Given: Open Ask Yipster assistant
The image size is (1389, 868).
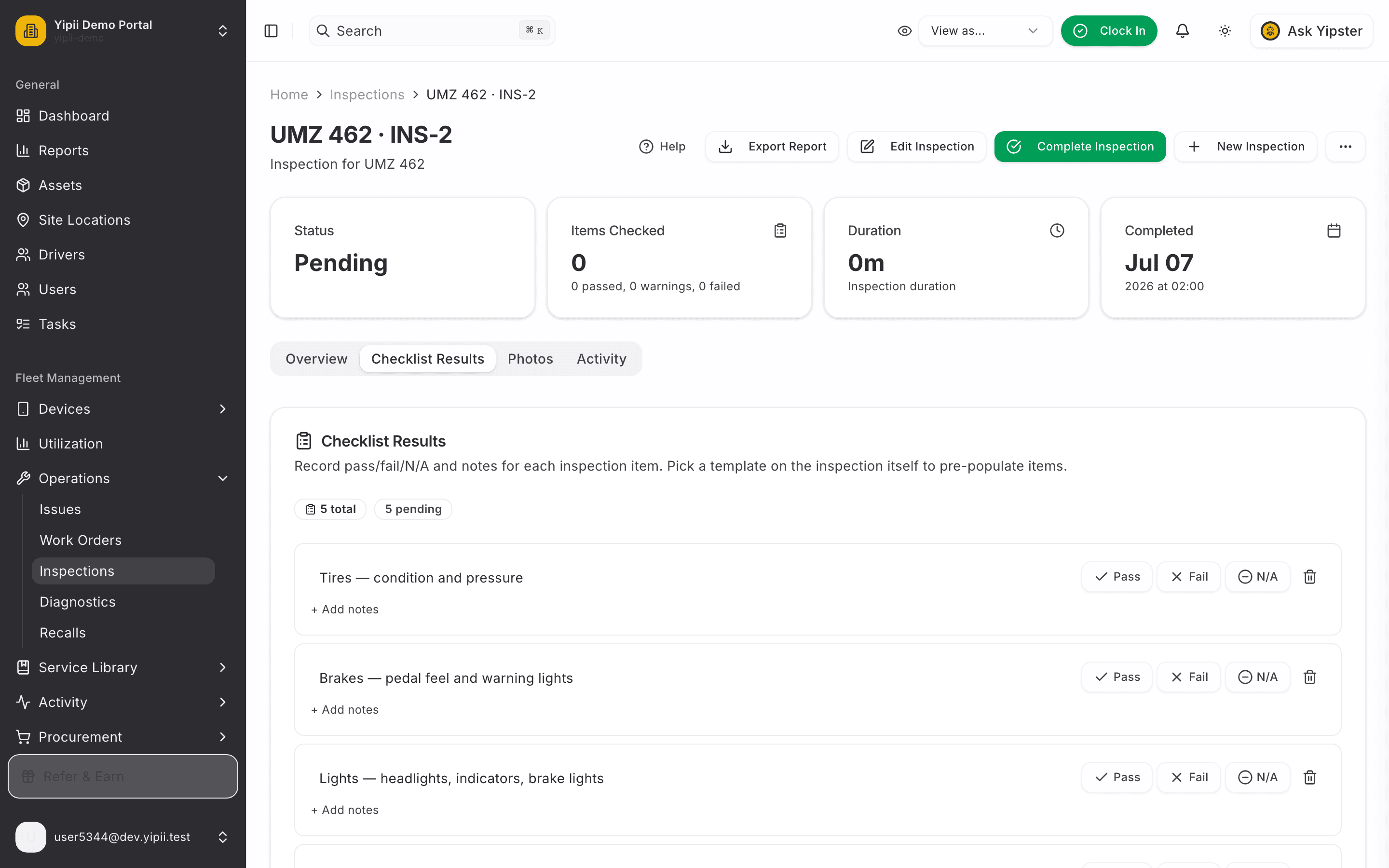Looking at the screenshot, I should 1311,31.
